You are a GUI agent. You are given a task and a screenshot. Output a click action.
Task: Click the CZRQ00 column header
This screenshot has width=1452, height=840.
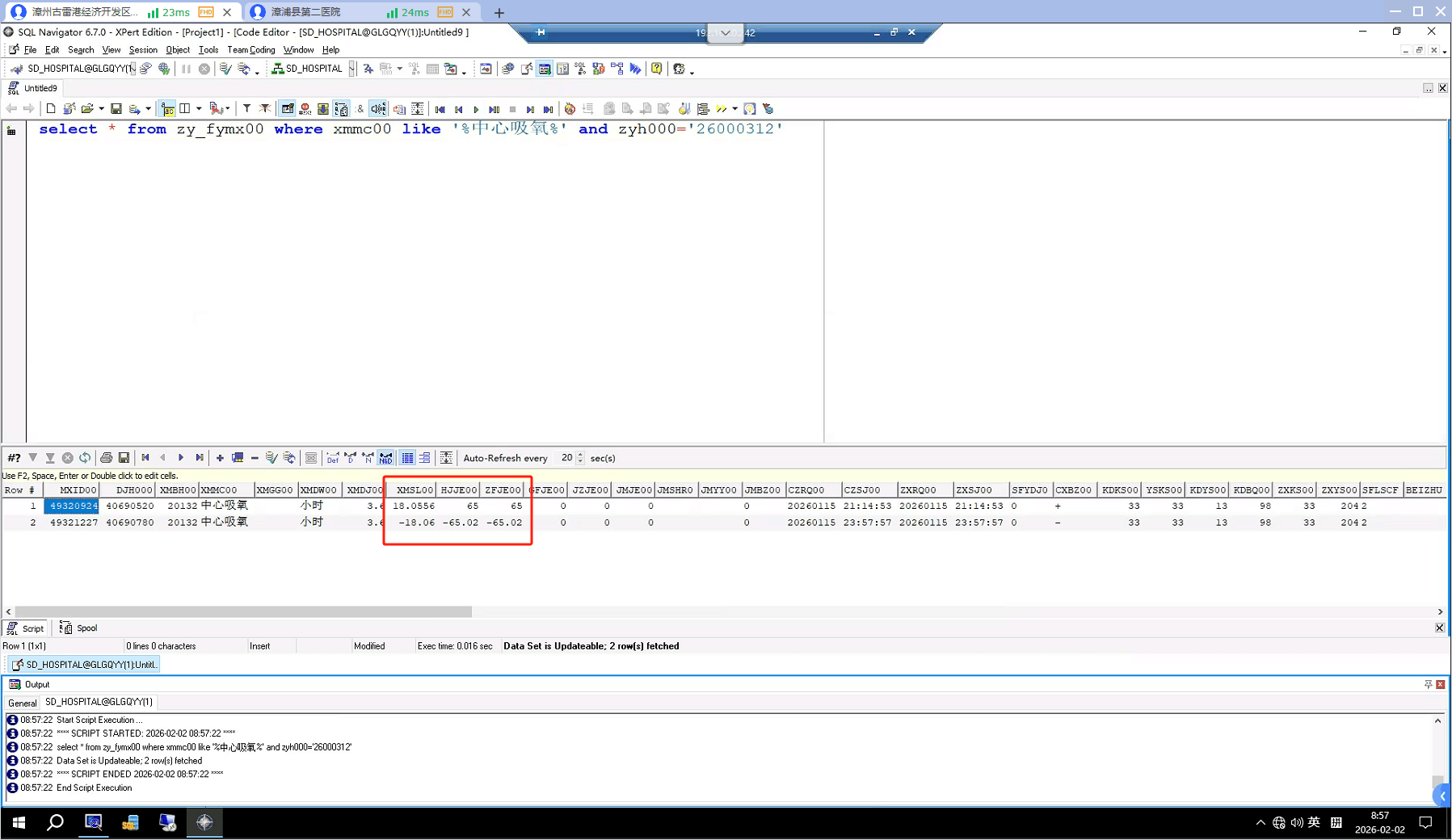[812, 490]
